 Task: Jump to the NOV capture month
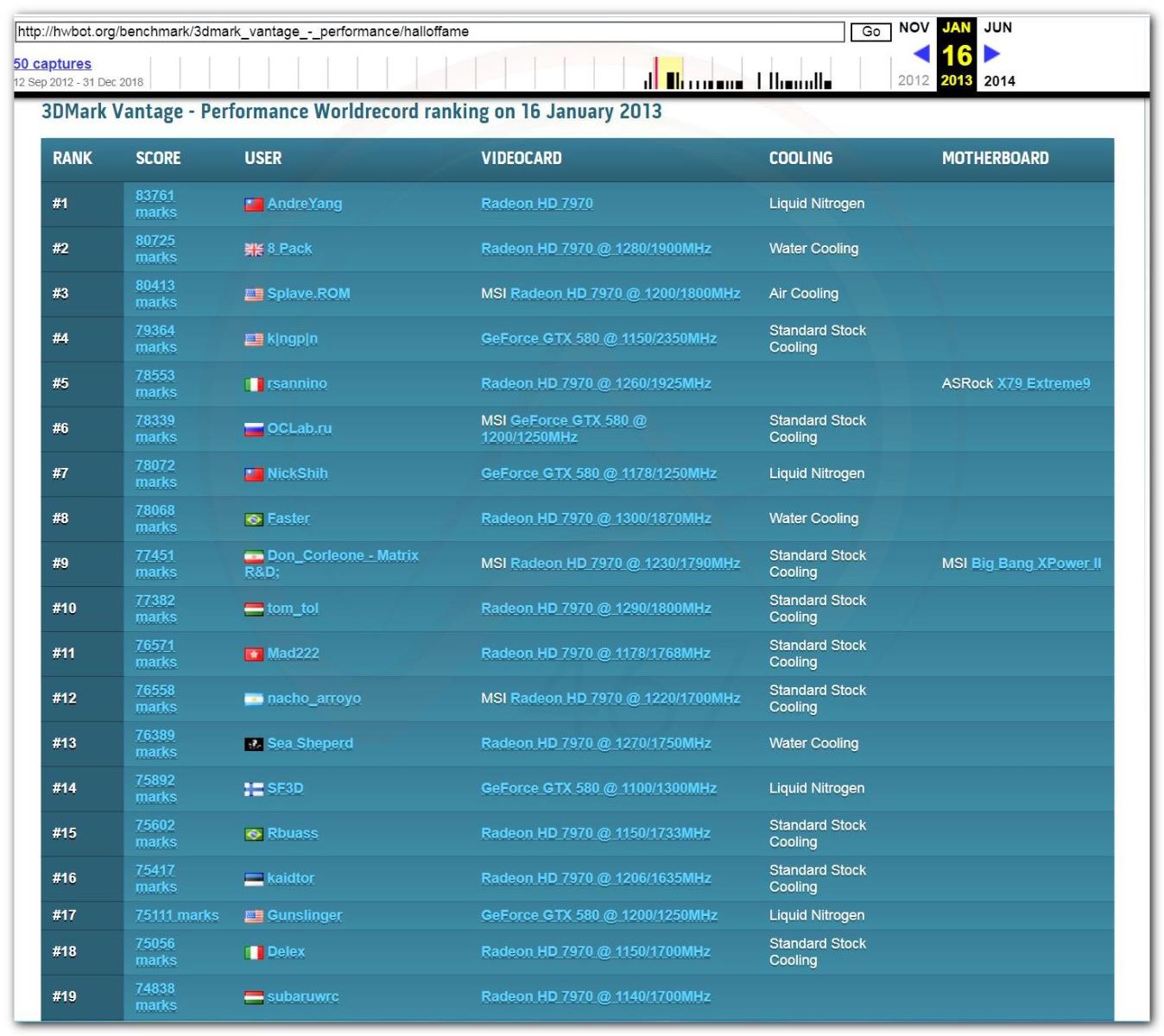(914, 28)
